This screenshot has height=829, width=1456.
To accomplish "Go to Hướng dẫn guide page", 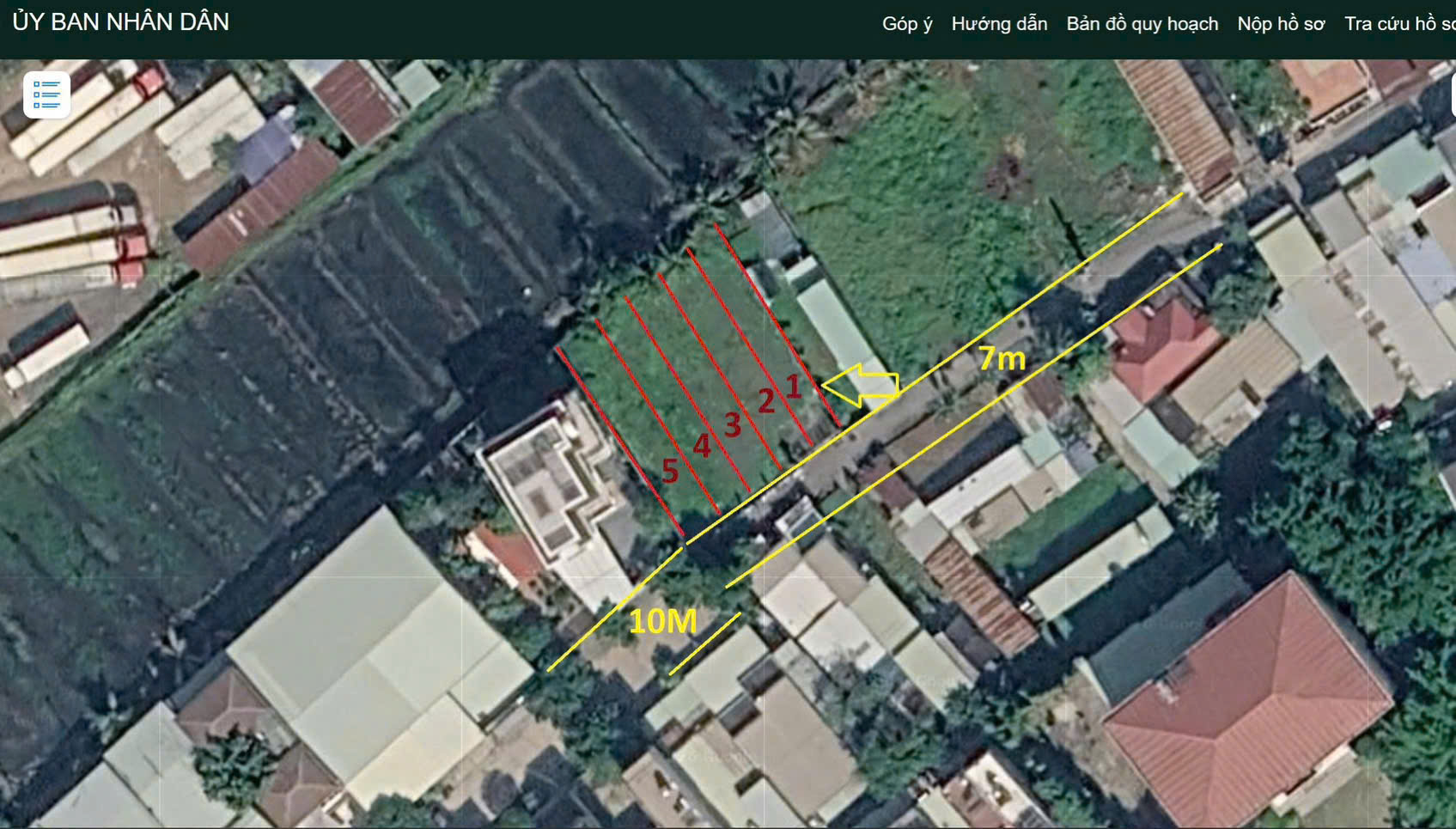I will tap(999, 24).
